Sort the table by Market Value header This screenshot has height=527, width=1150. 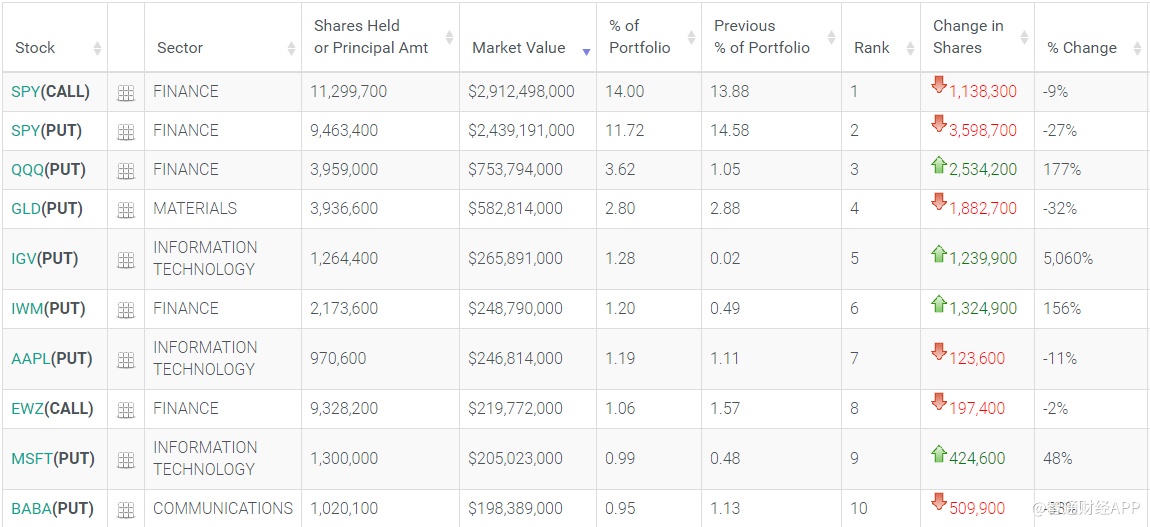(518, 47)
